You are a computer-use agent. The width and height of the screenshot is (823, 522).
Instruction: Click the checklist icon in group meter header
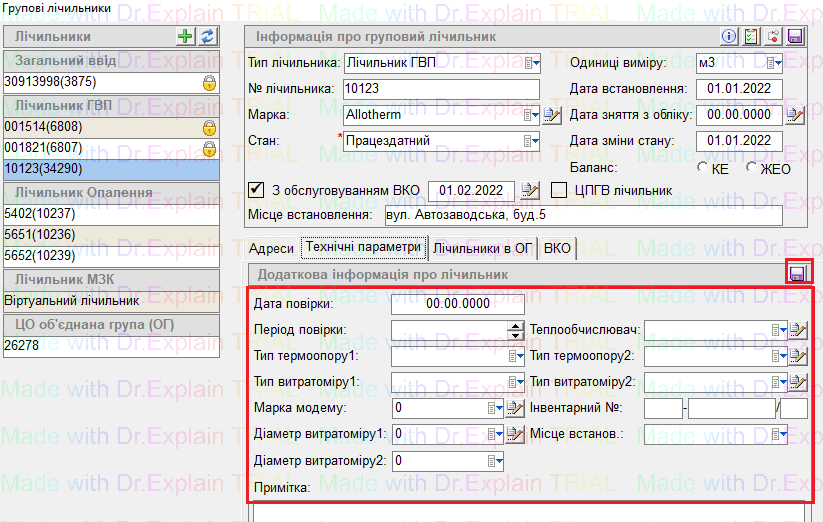[x=751, y=37]
